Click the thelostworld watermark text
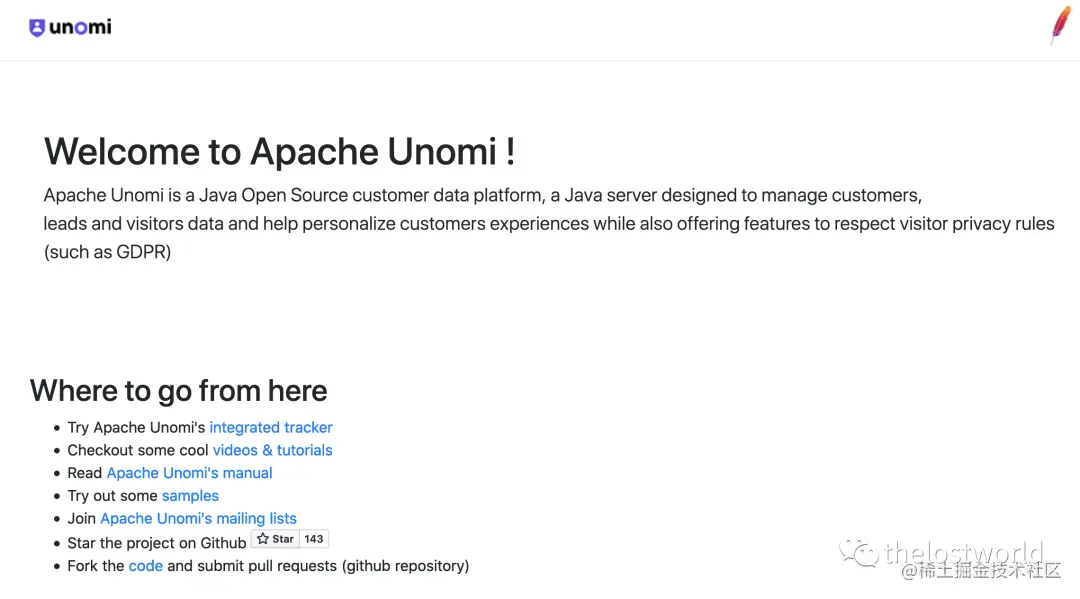 [963, 553]
